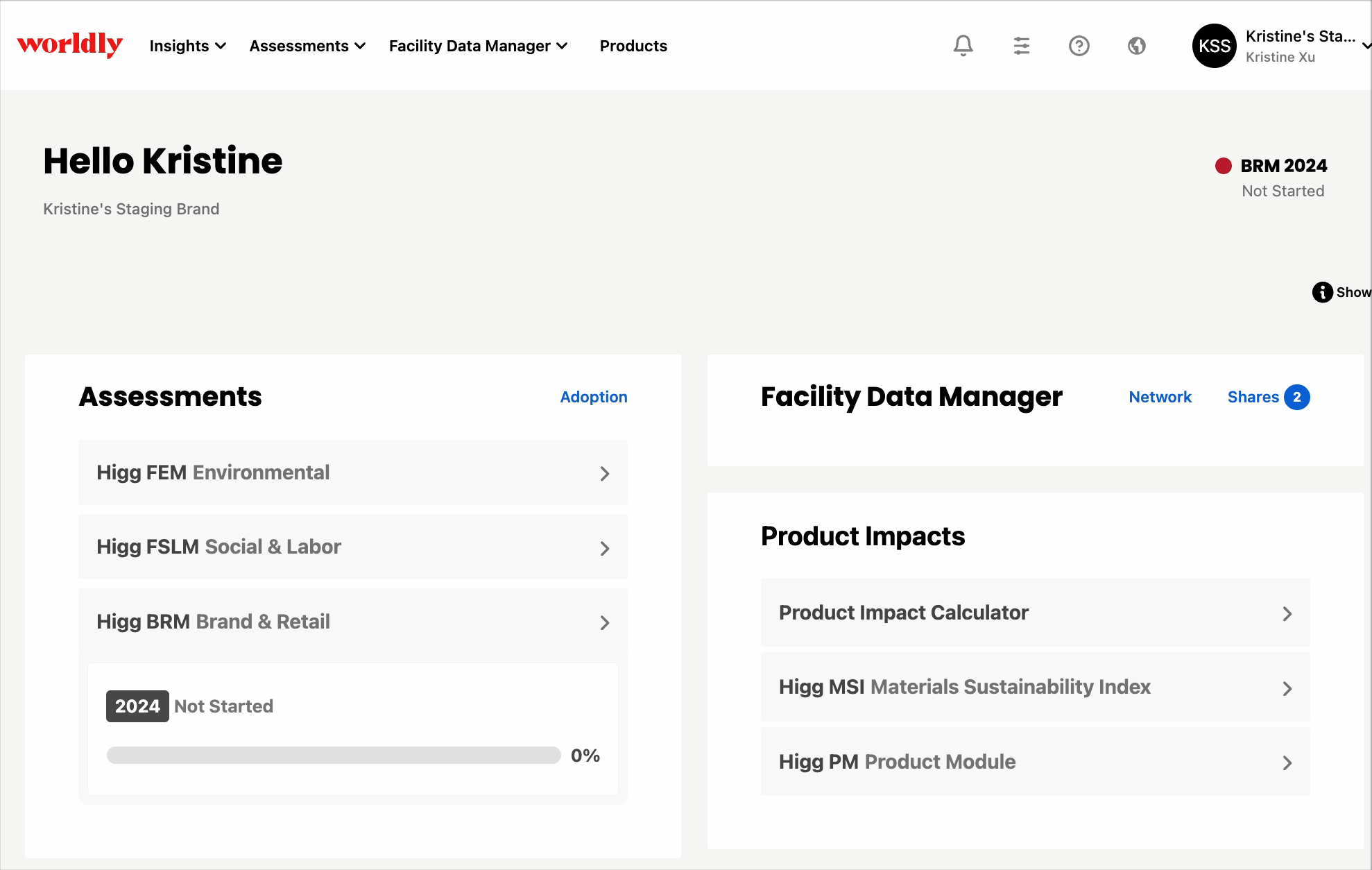Click the 2024 Not Started progress bar
The width and height of the screenshot is (1372, 870).
pos(334,756)
